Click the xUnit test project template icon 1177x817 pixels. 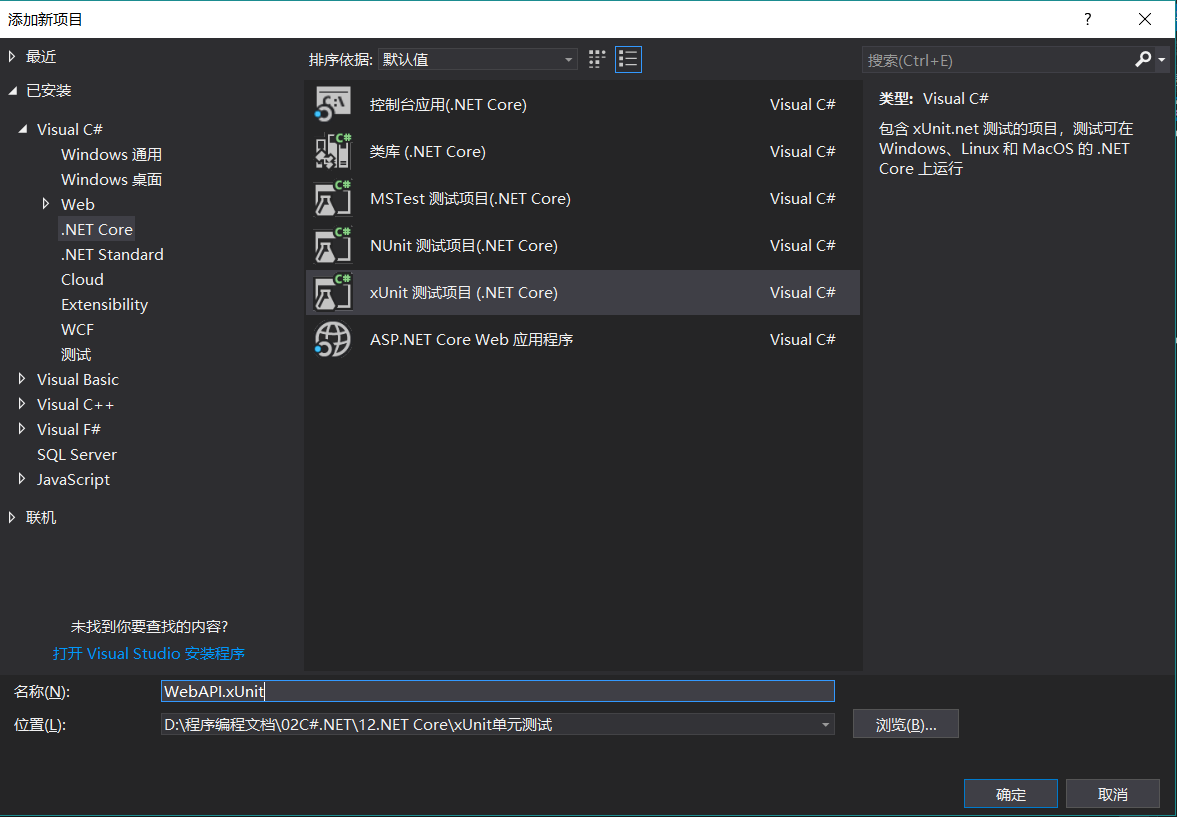(x=333, y=292)
